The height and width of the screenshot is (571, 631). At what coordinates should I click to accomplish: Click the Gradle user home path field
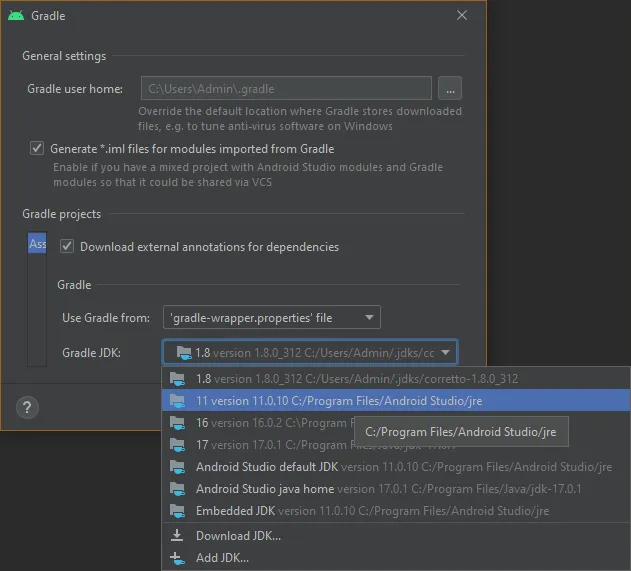point(286,88)
